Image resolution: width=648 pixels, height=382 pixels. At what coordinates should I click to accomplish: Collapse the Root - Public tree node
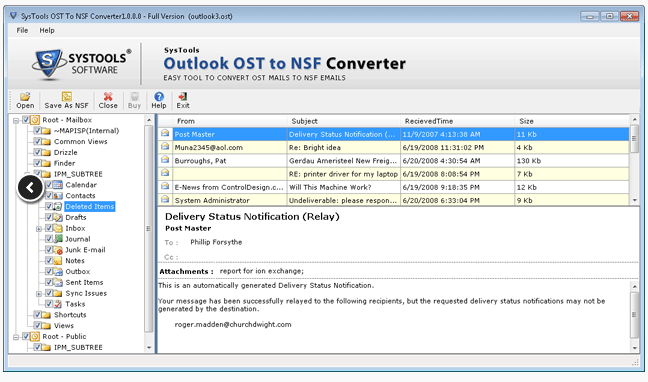pos(16,337)
